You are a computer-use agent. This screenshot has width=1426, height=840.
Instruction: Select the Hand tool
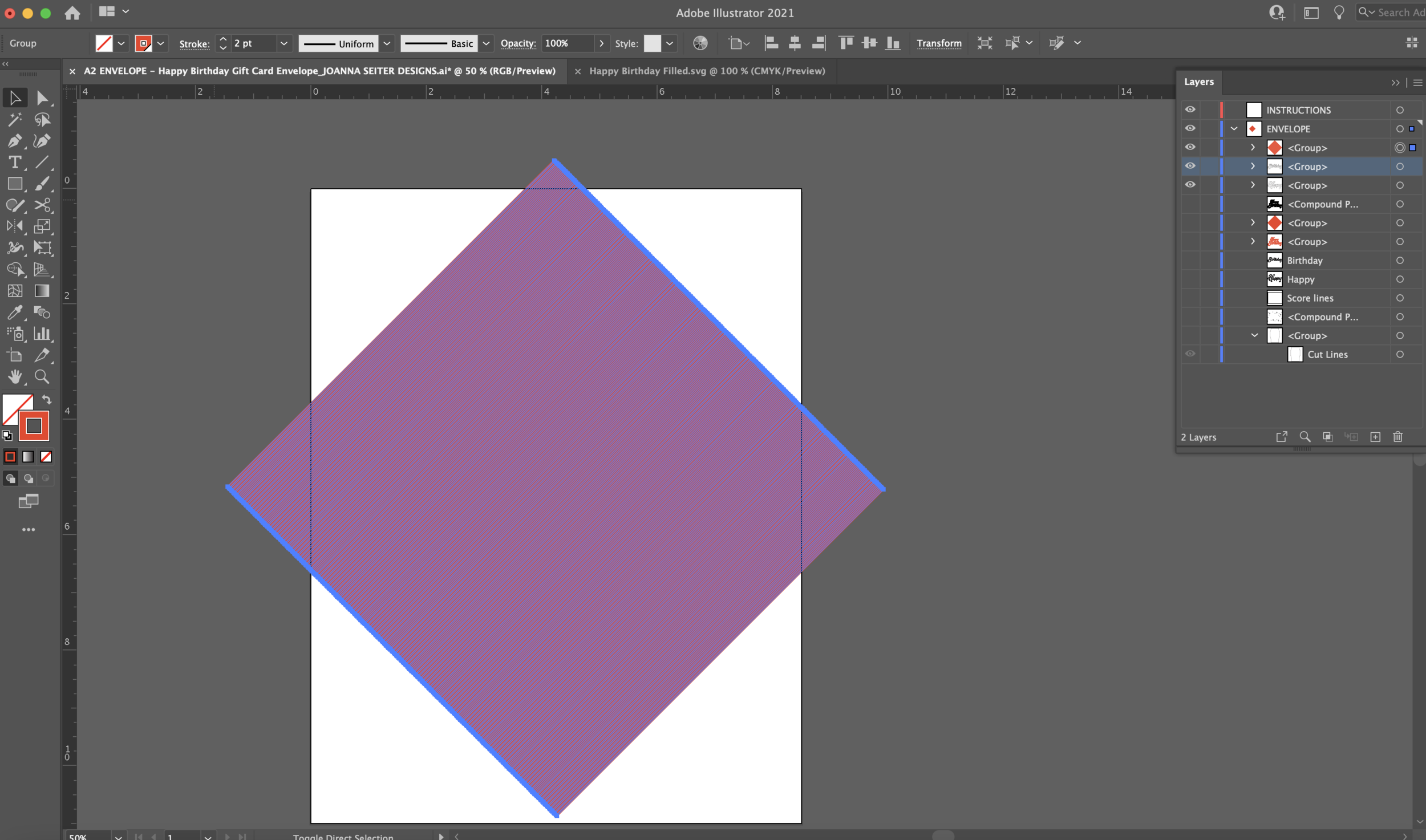tap(14, 376)
